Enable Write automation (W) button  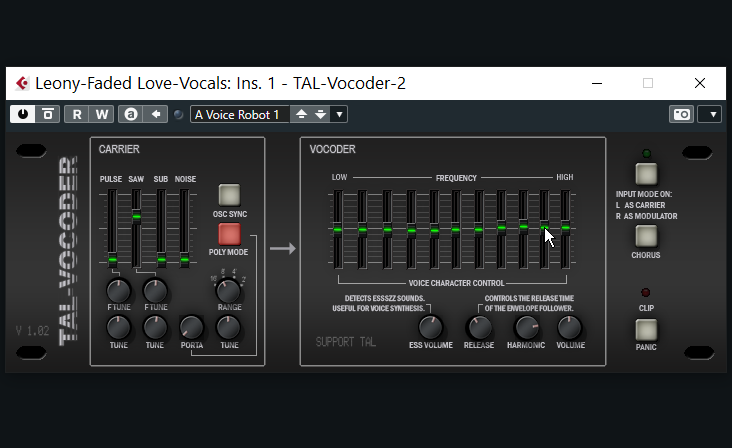tap(102, 114)
